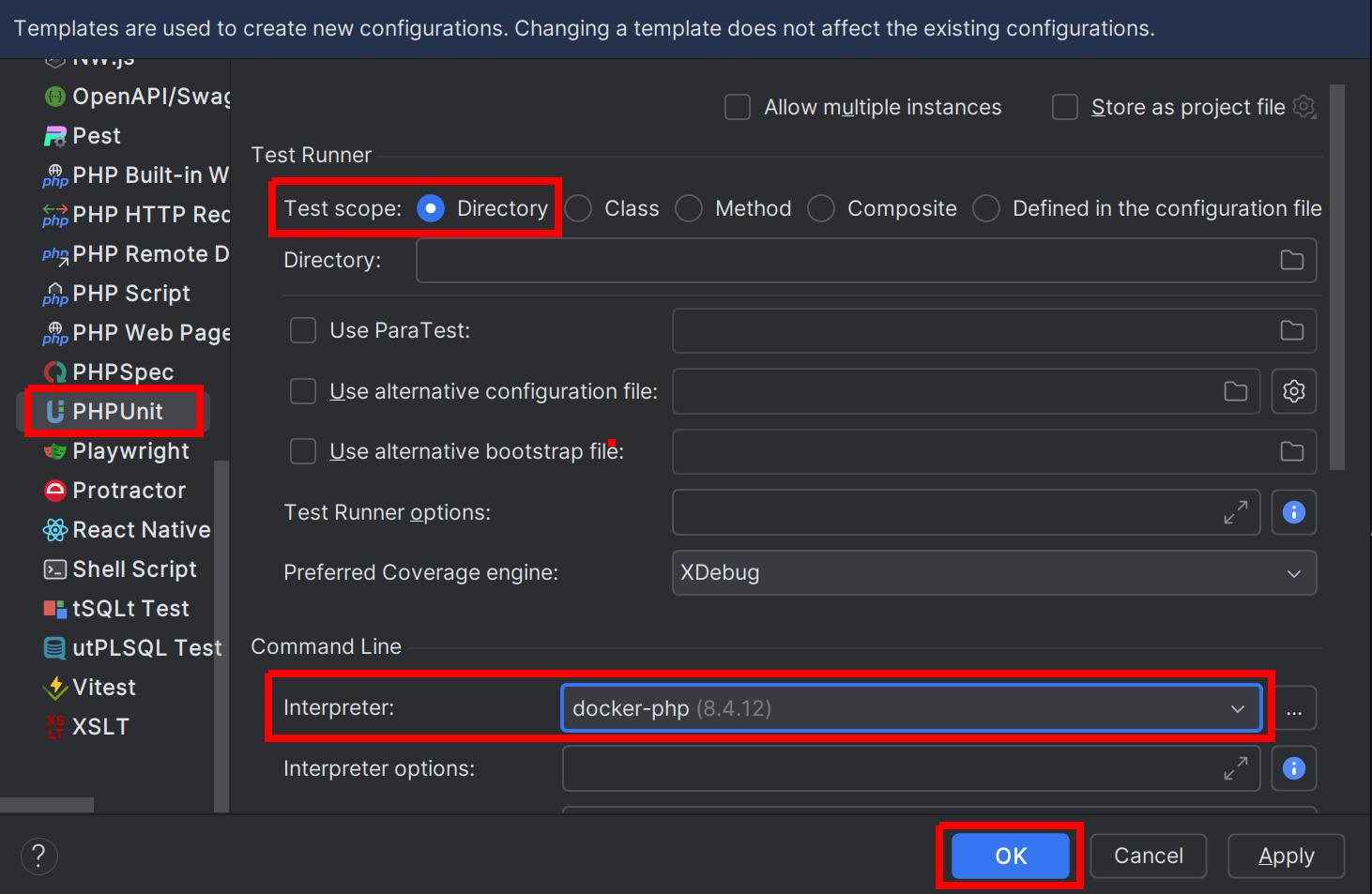Click the info icon for Test Runner options

click(x=1293, y=512)
